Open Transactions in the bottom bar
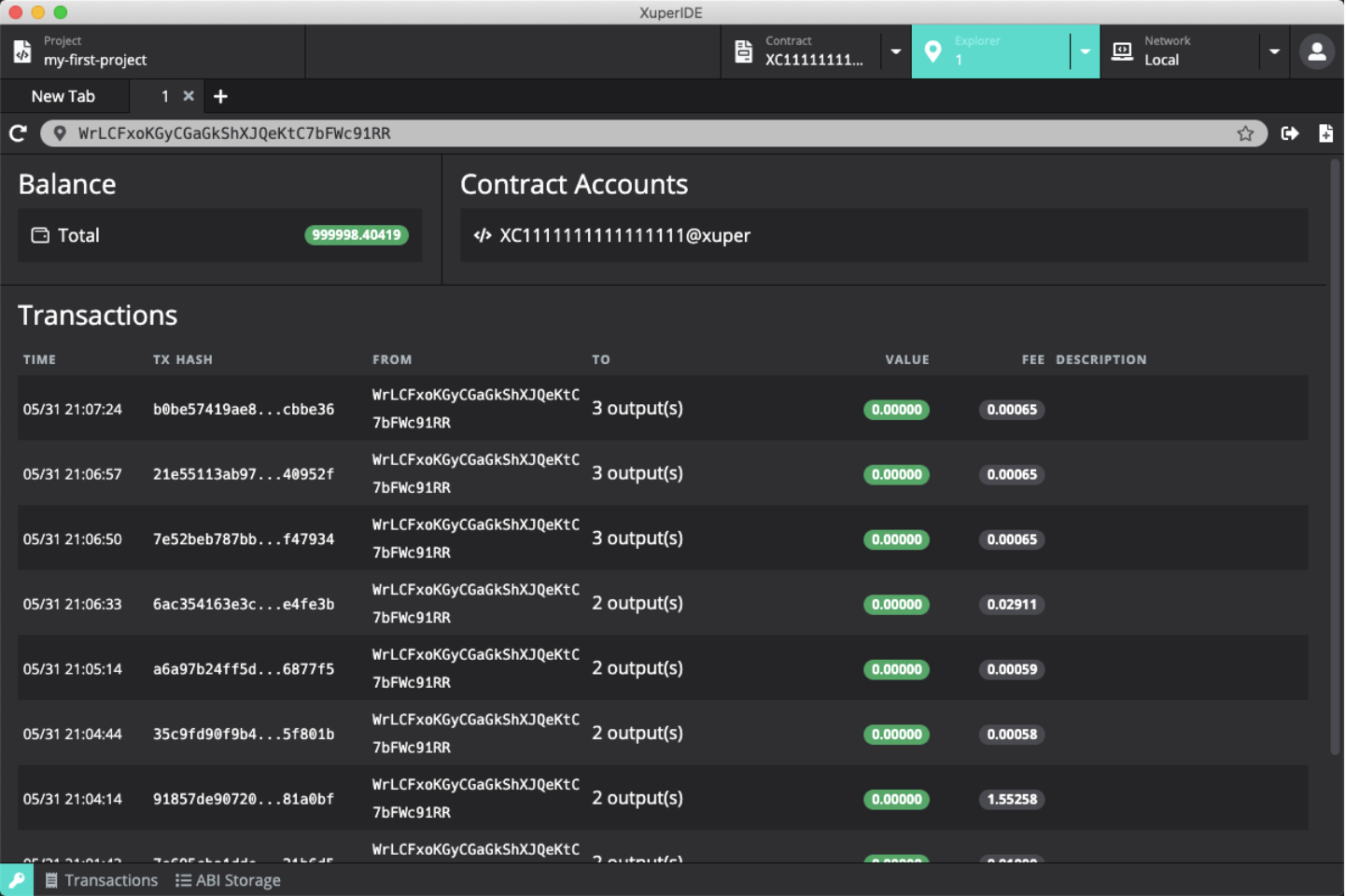The width and height of the screenshot is (1346, 896). pos(102,880)
